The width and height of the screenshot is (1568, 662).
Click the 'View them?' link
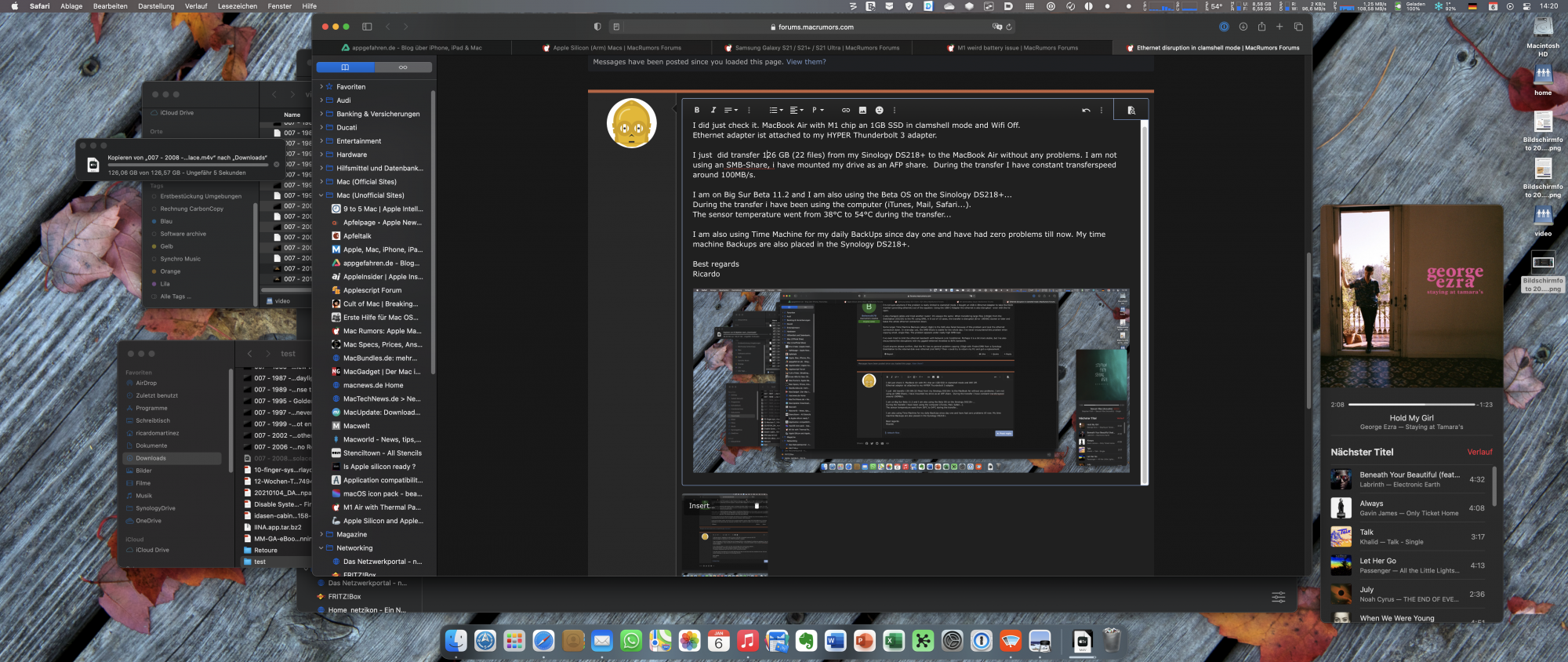click(x=806, y=62)
